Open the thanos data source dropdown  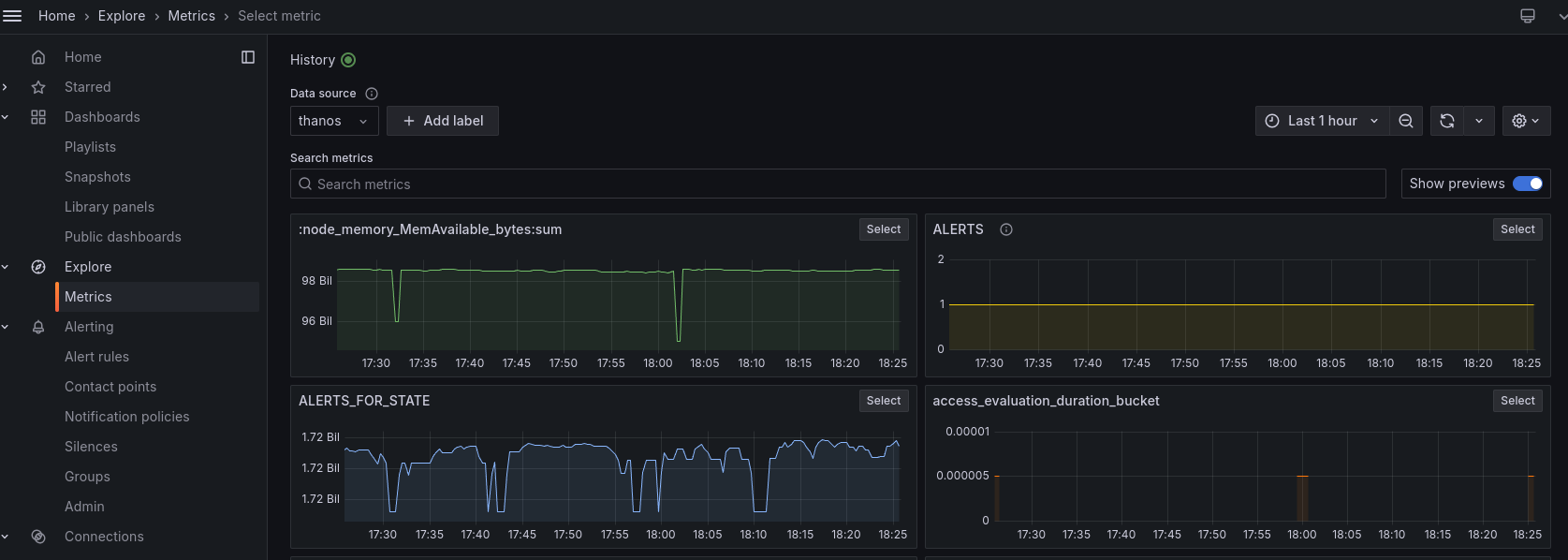click(334, 121)
